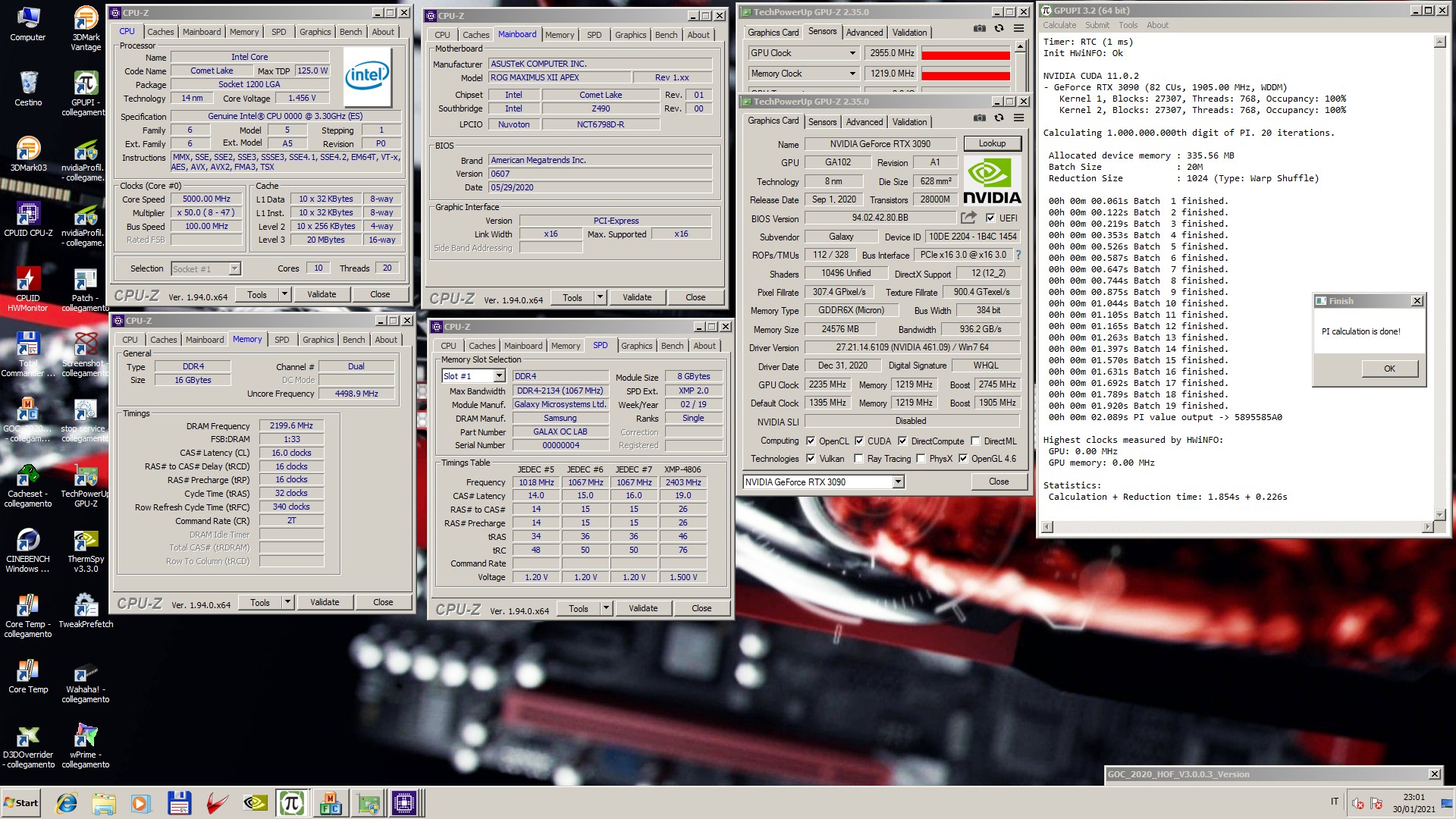Open Advanced tab in GPU-Z Graphics Card window
The width and height of the screenshot is (1456, 819).
point(864,122)
